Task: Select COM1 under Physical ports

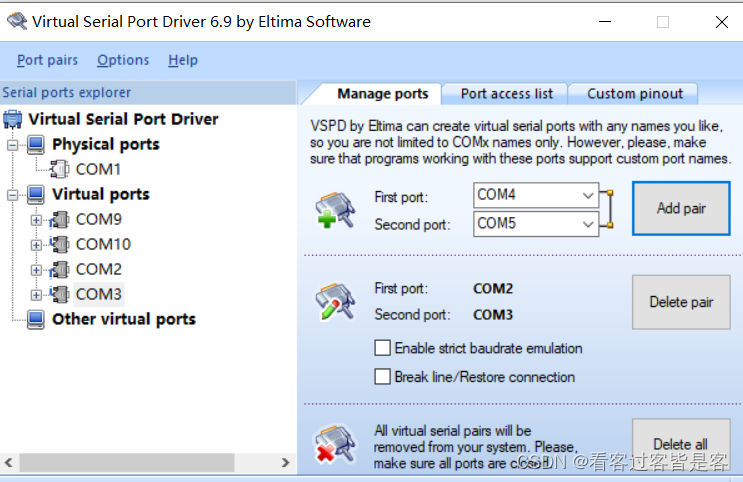Action: coord(98,169)
